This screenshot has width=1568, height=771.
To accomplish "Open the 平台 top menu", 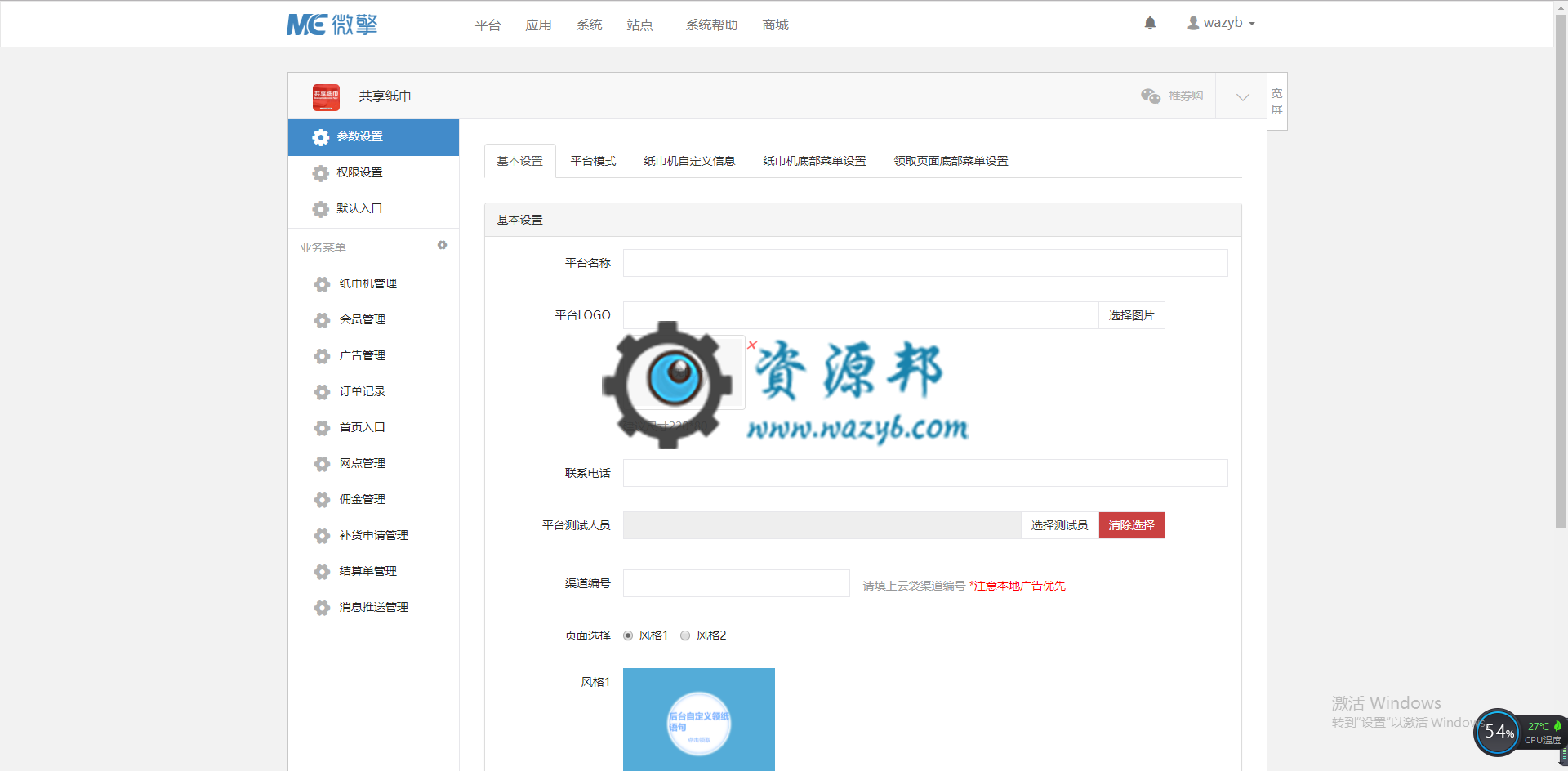I will (488, 25).
